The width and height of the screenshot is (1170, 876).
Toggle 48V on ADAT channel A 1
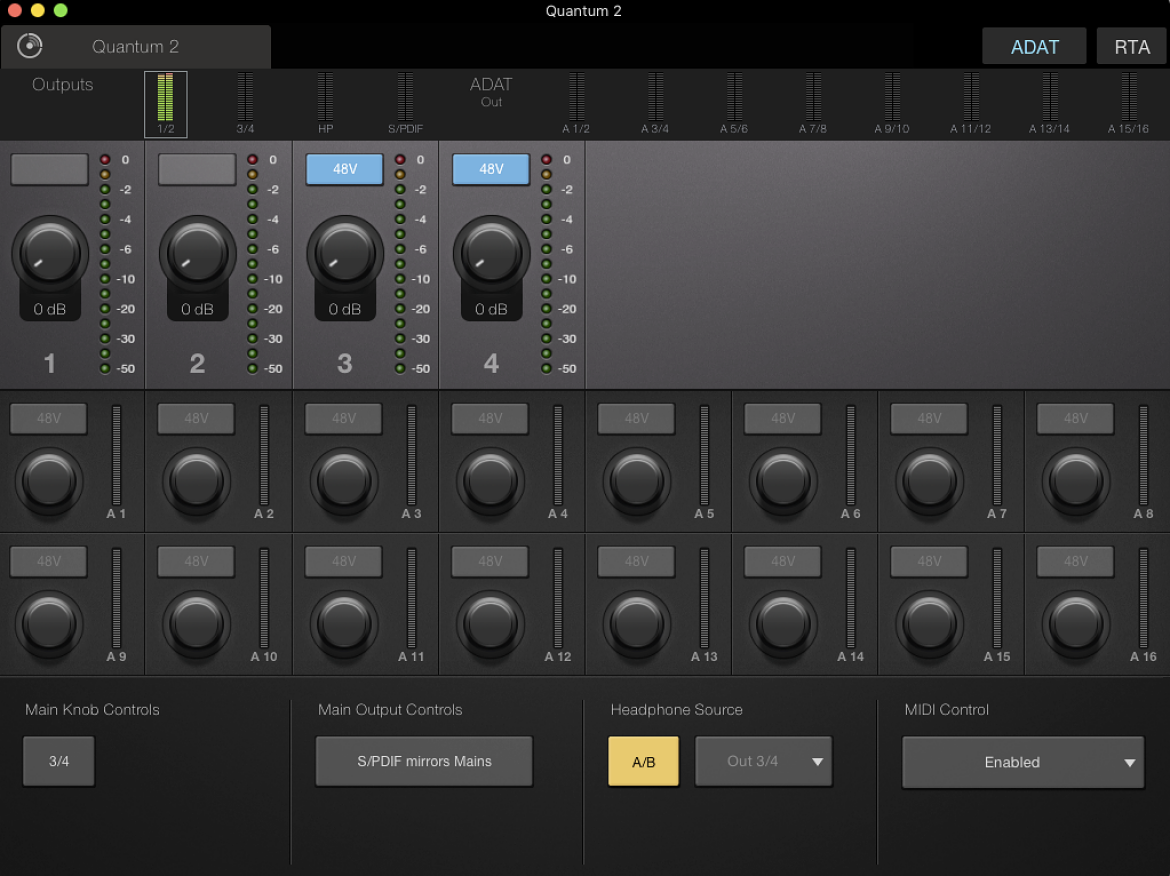[49, 419]
